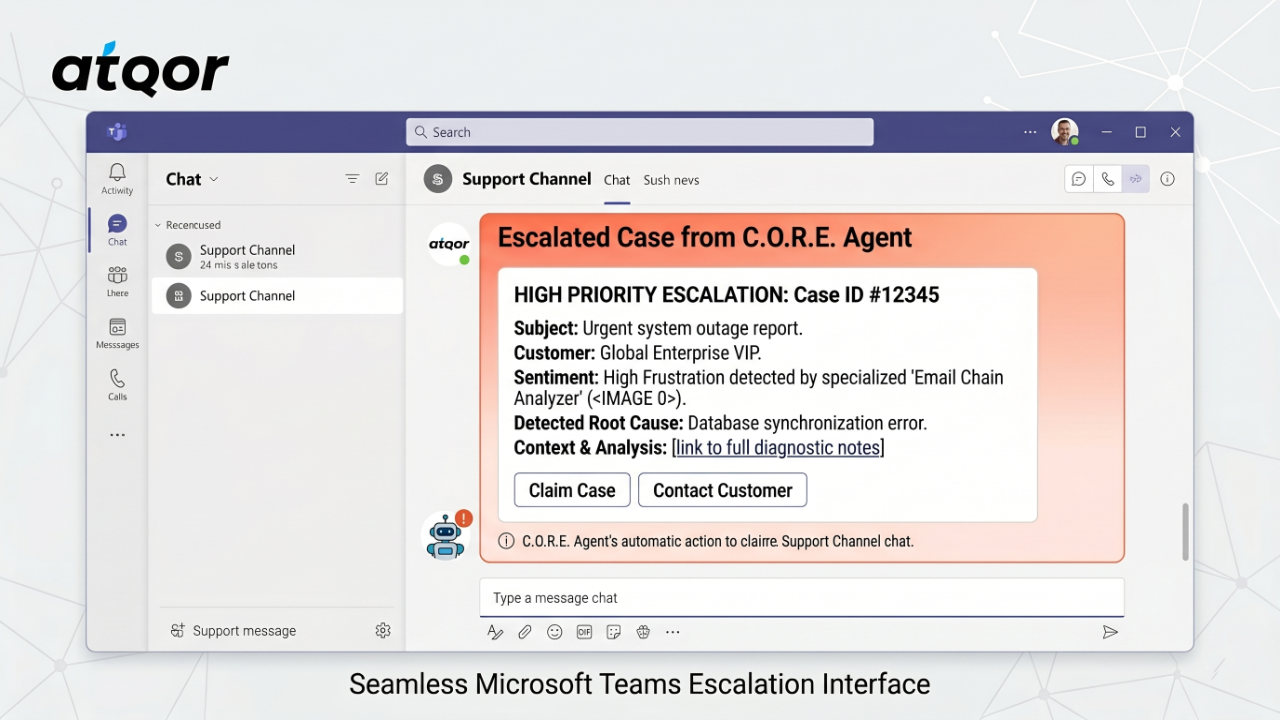Open the user profile avatar
Screen dimensions: 1280x720
1065,132
